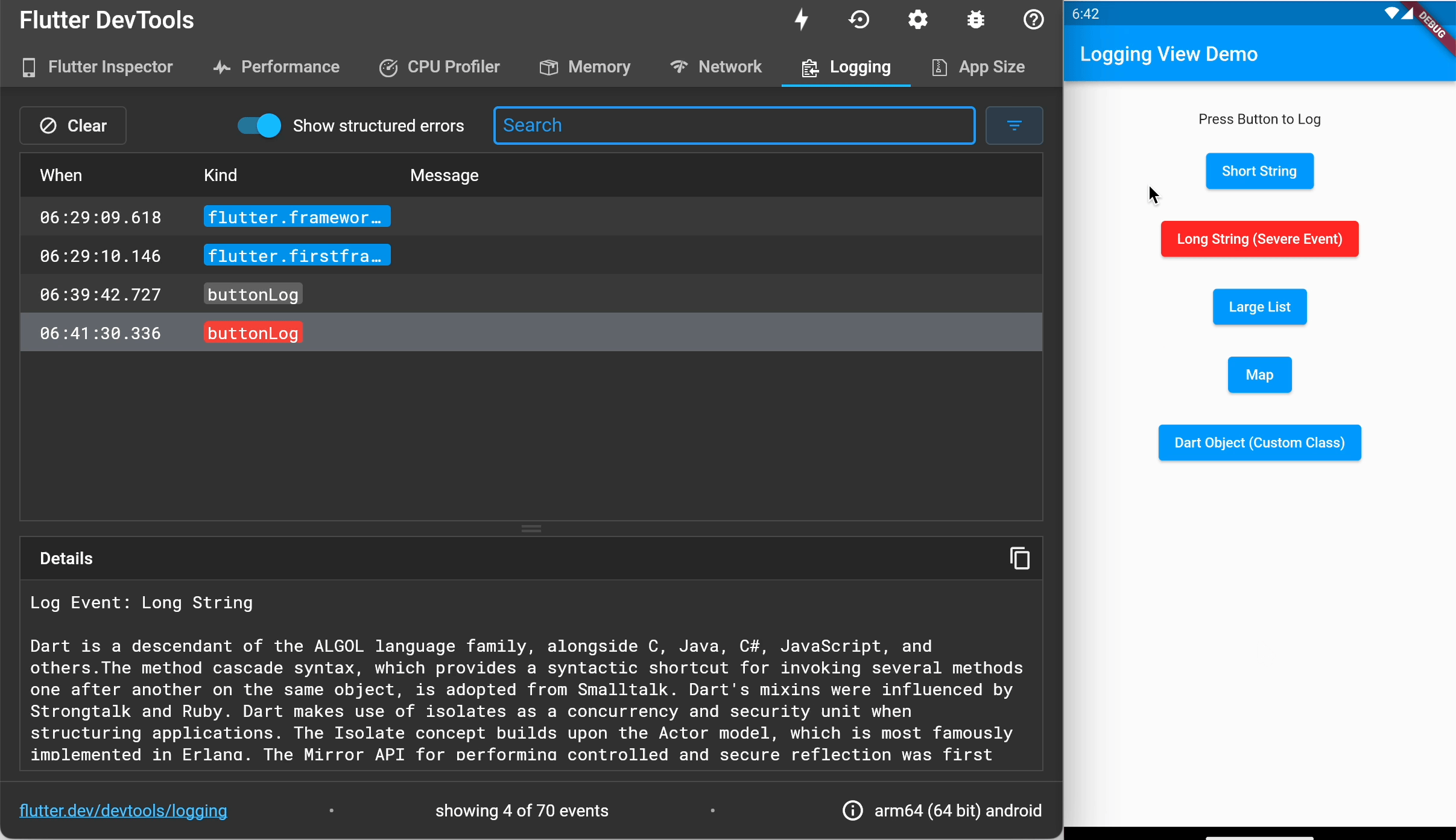Clear all logged events

pyautogui.click(x=73, y=126)
